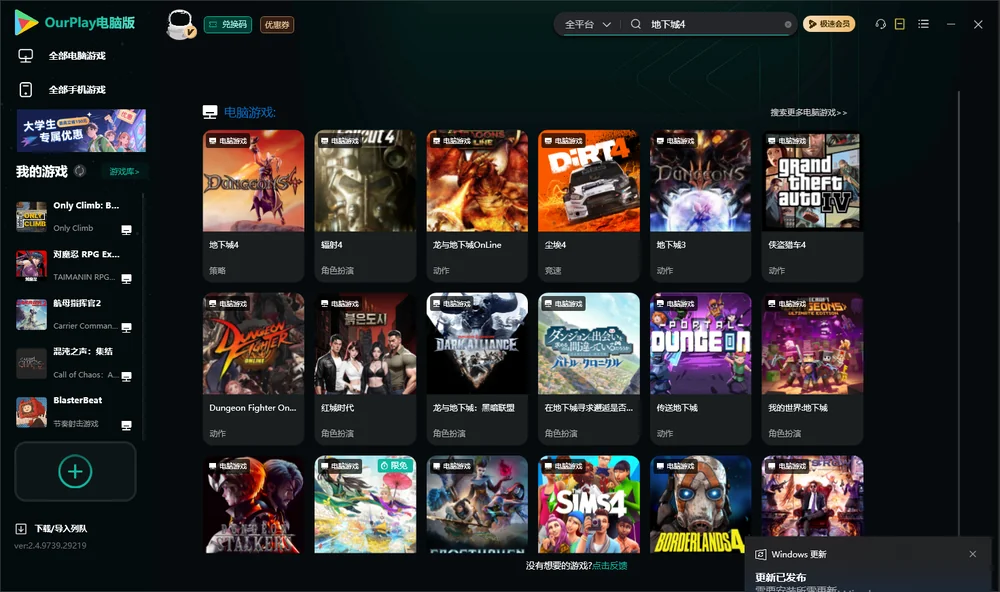The width and height of the screenshot is (1000, 592).
Task: Open the settings list menu icon
Action: pos(923,24)
